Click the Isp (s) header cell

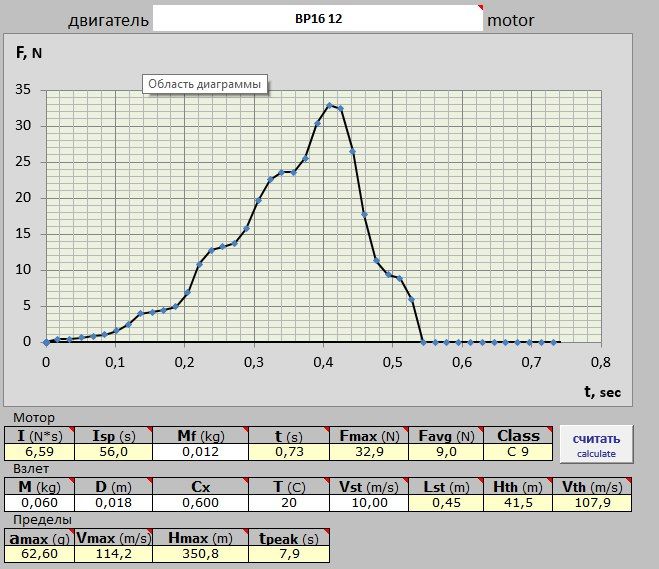pos(113,436)
